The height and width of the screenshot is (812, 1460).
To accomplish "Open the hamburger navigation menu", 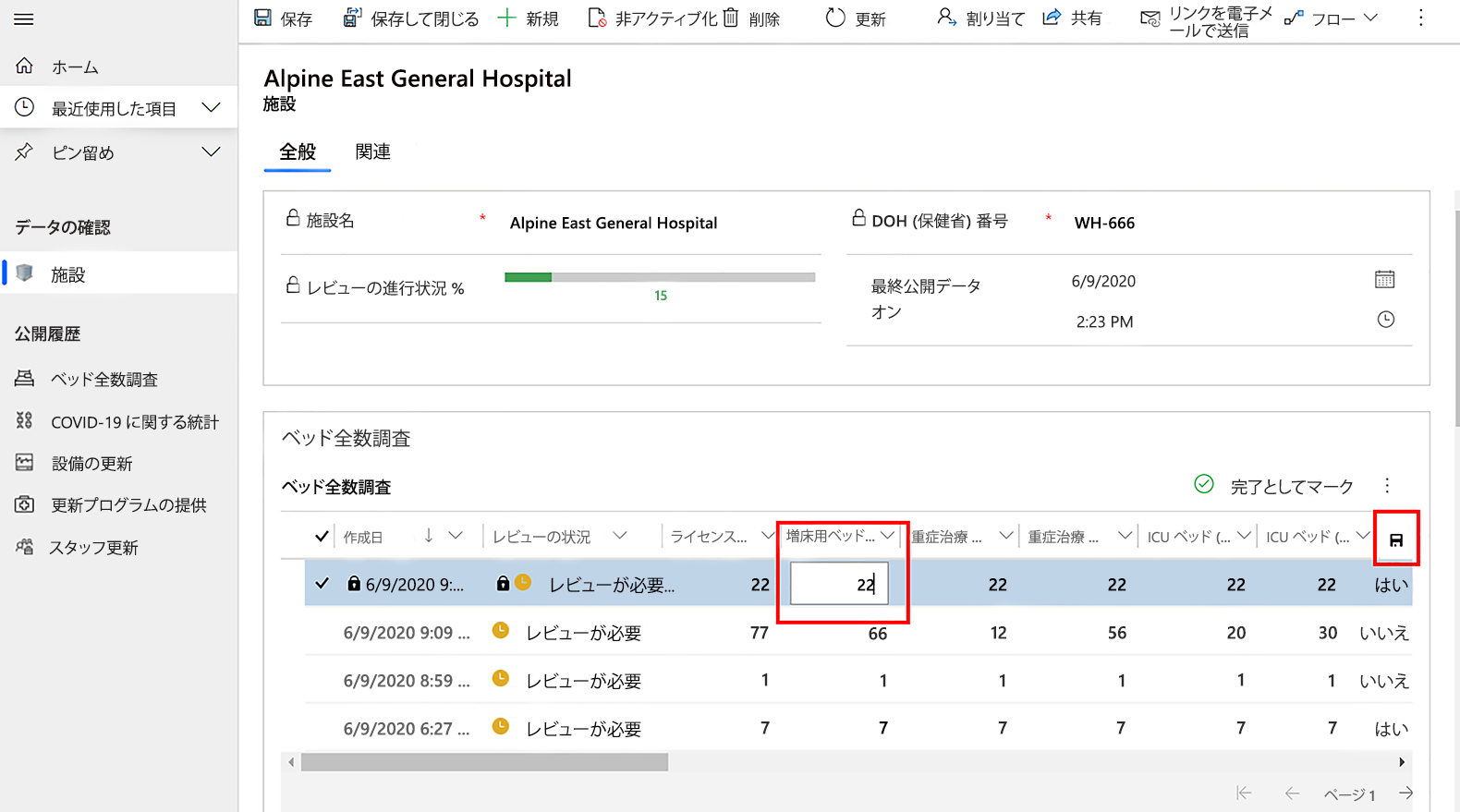I will click(x=24, y=19).
